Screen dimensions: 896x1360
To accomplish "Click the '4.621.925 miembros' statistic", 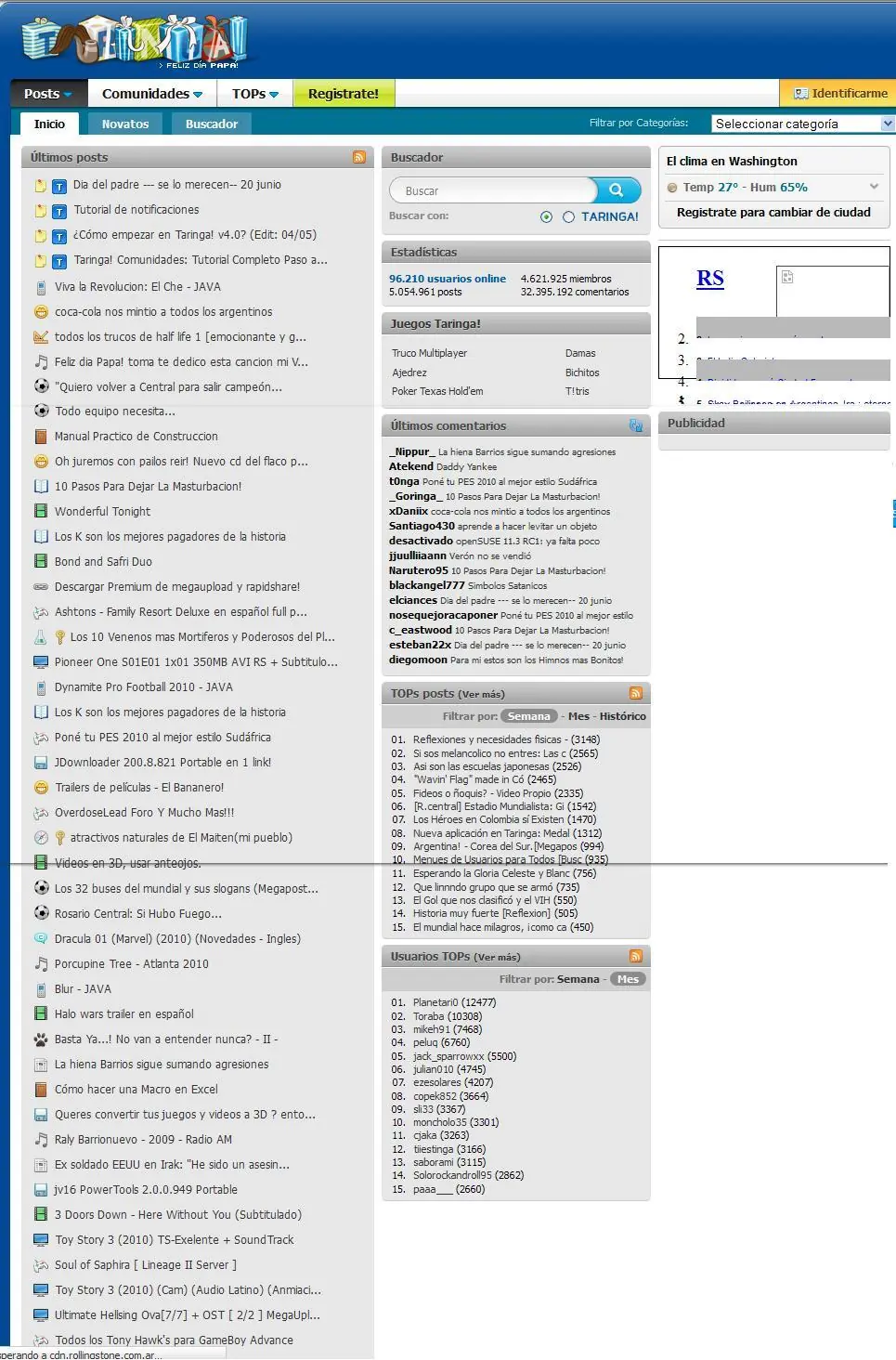I will [566, 279].
